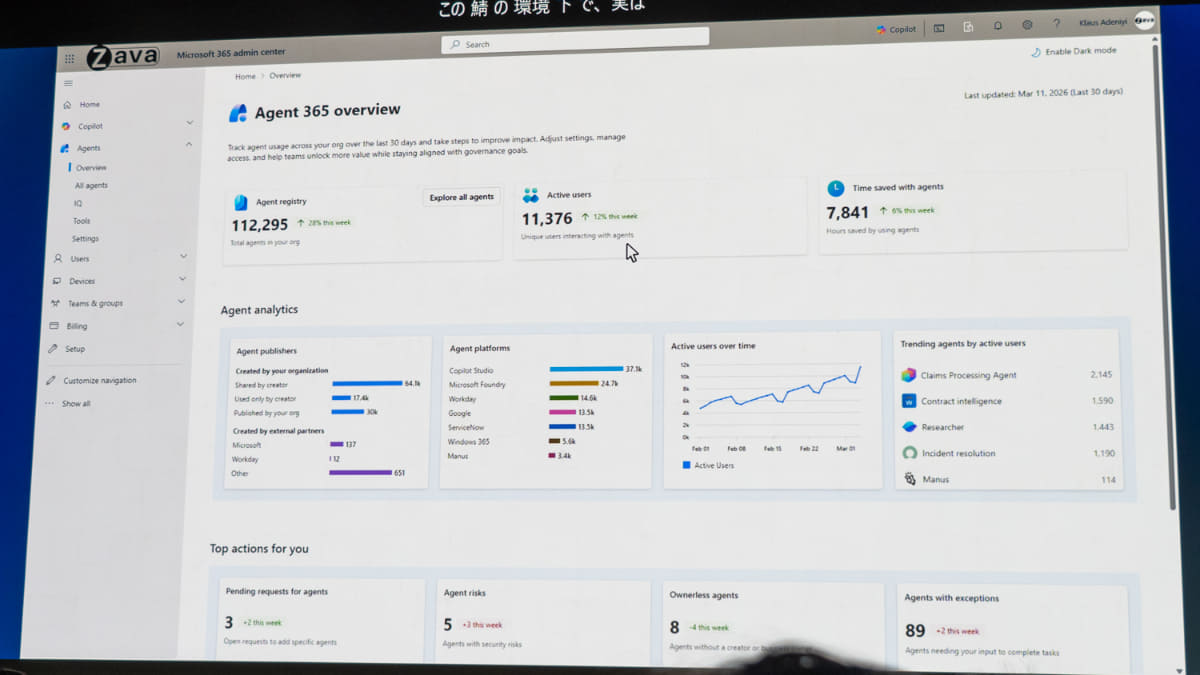The image size is (1200, 675).
Task: Click the Zava logo
Action: click(122, 57)
